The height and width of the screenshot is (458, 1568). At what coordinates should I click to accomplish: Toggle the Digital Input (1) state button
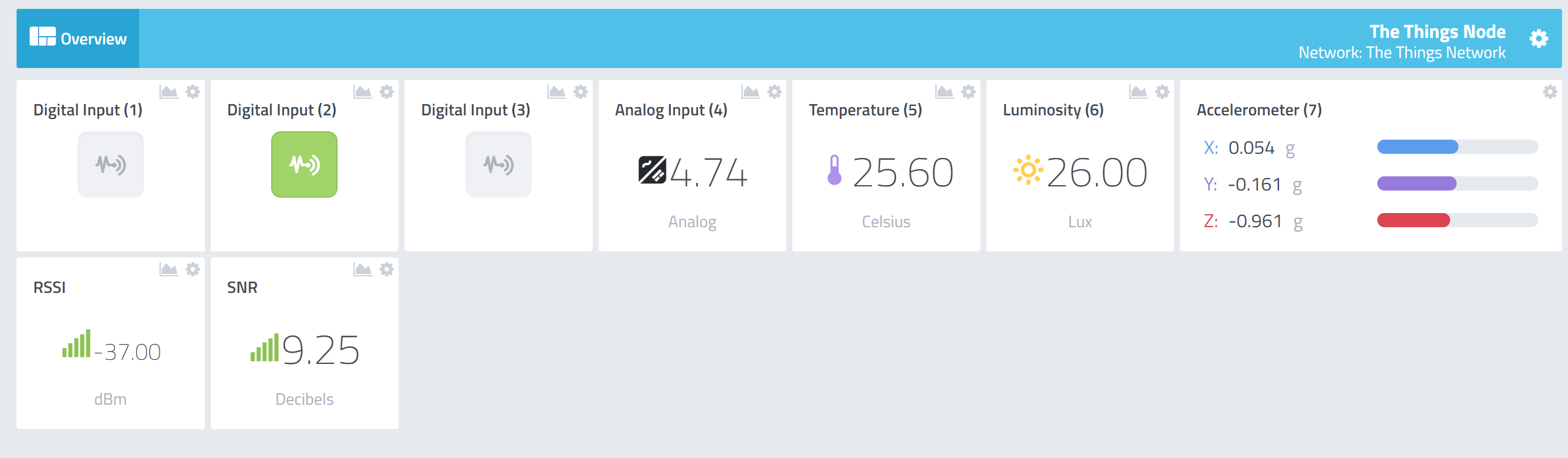[111, 165]
